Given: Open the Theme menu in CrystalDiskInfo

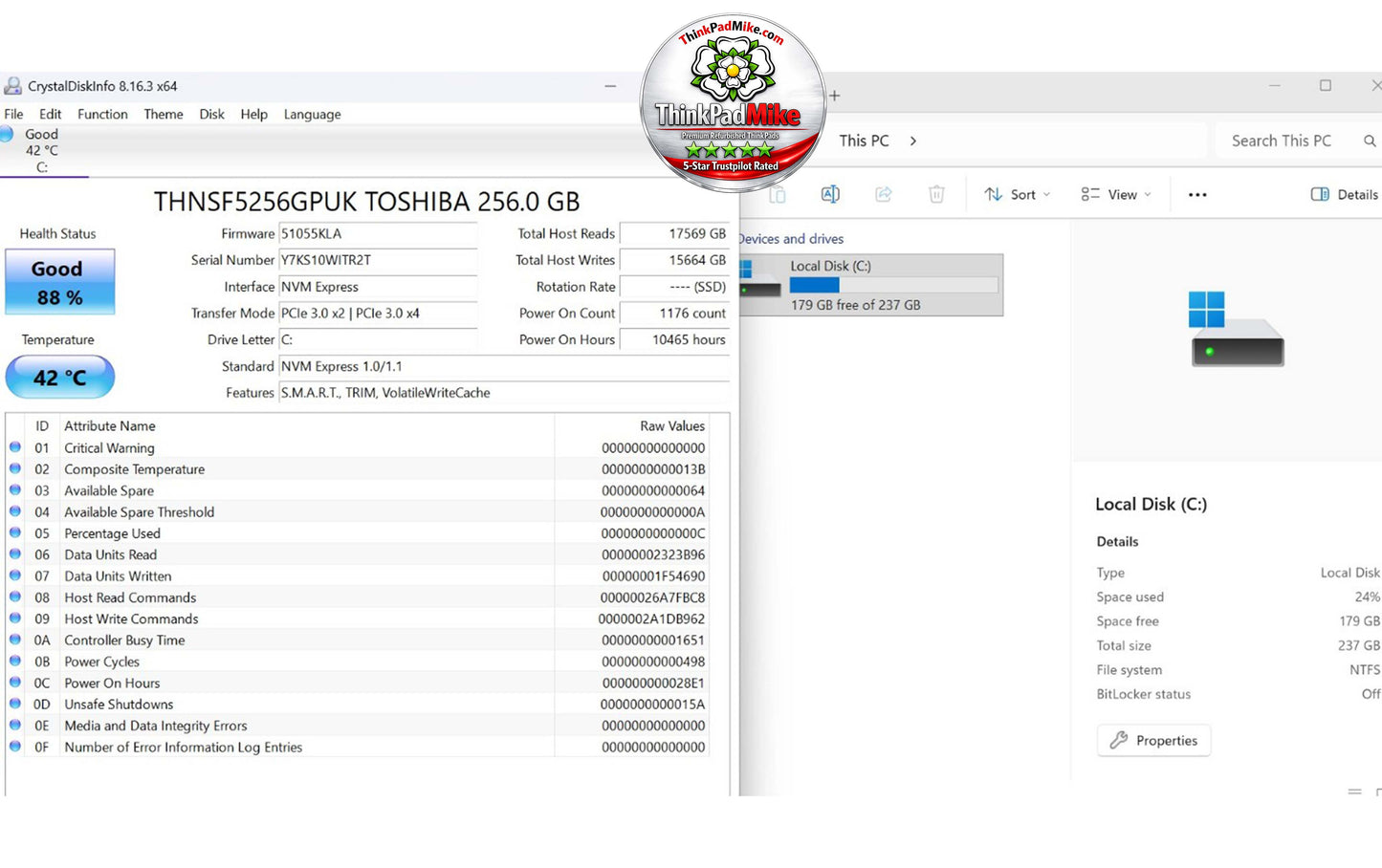Looking at the screenshot, I should pos(164,114).
